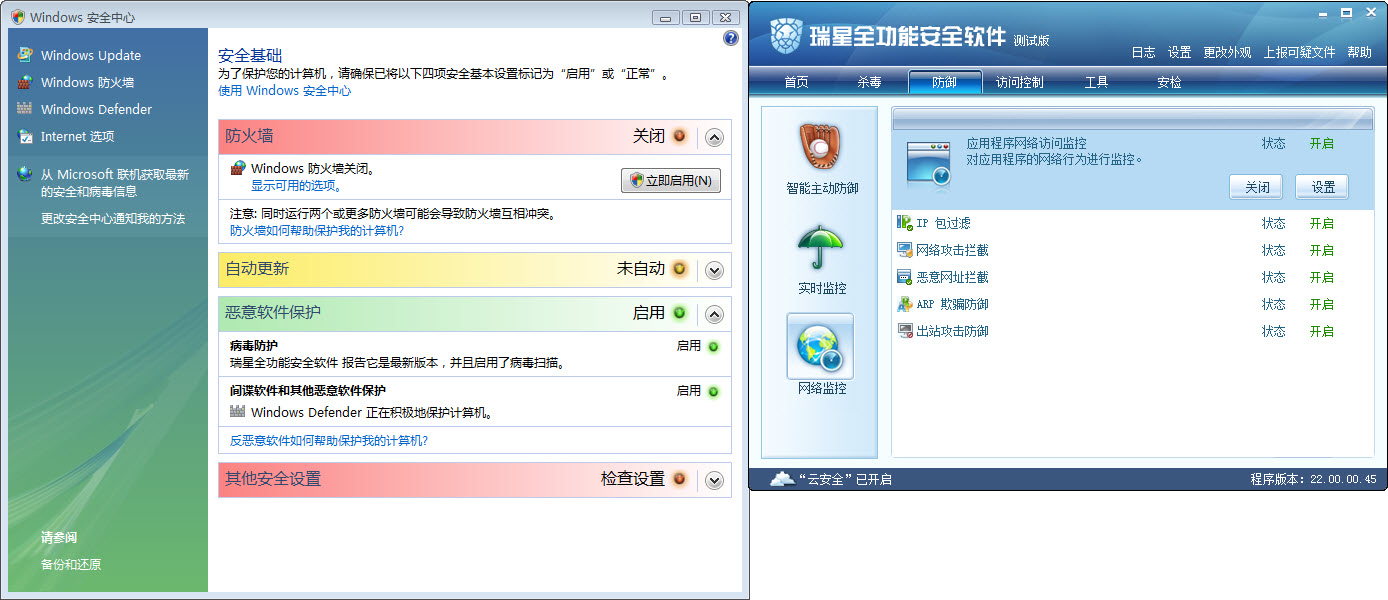
Task: Click the red 其他安全设置 status light
Action: pos(679,479)
